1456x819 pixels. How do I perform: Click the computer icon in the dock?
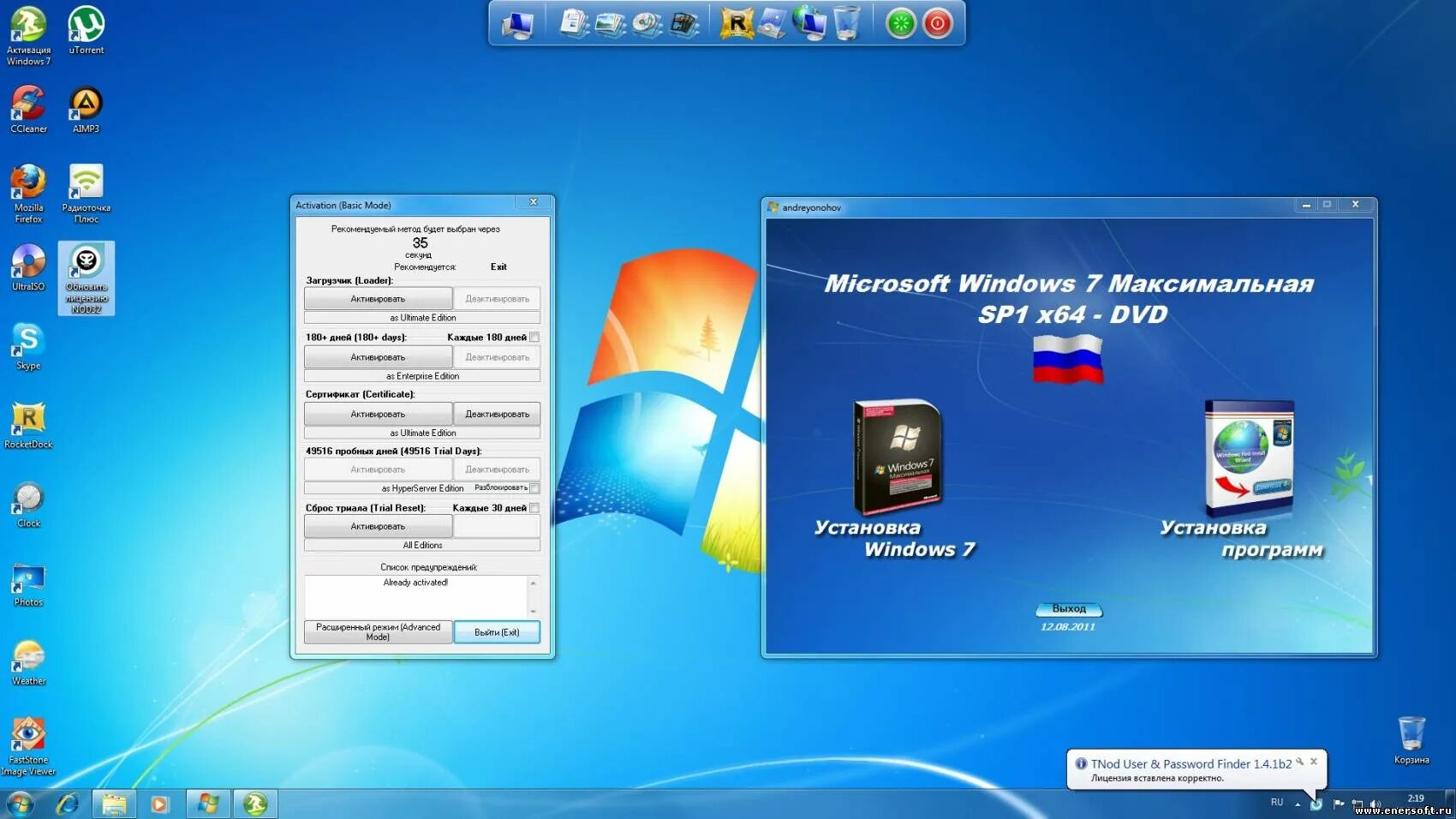[517, 24]
